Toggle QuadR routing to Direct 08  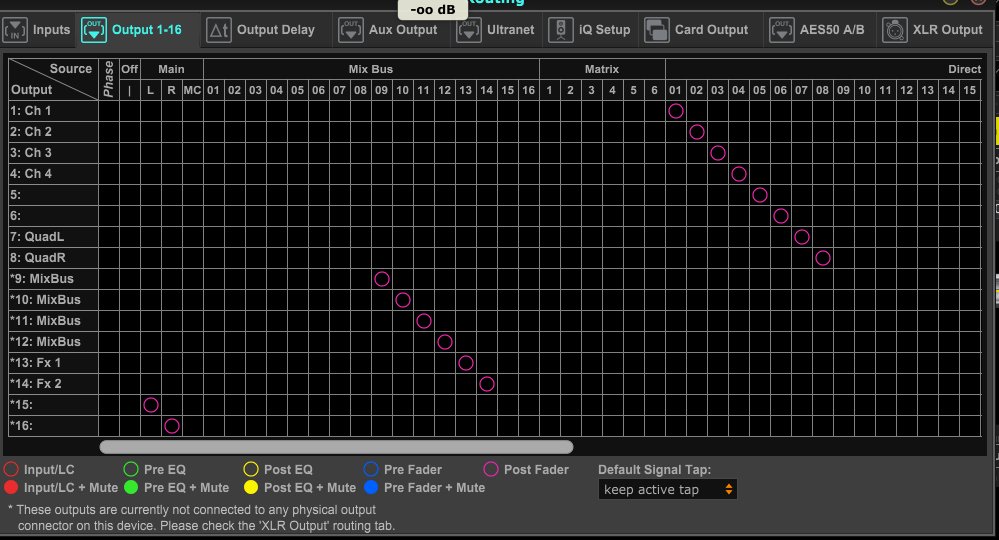(x=823, y=258)
